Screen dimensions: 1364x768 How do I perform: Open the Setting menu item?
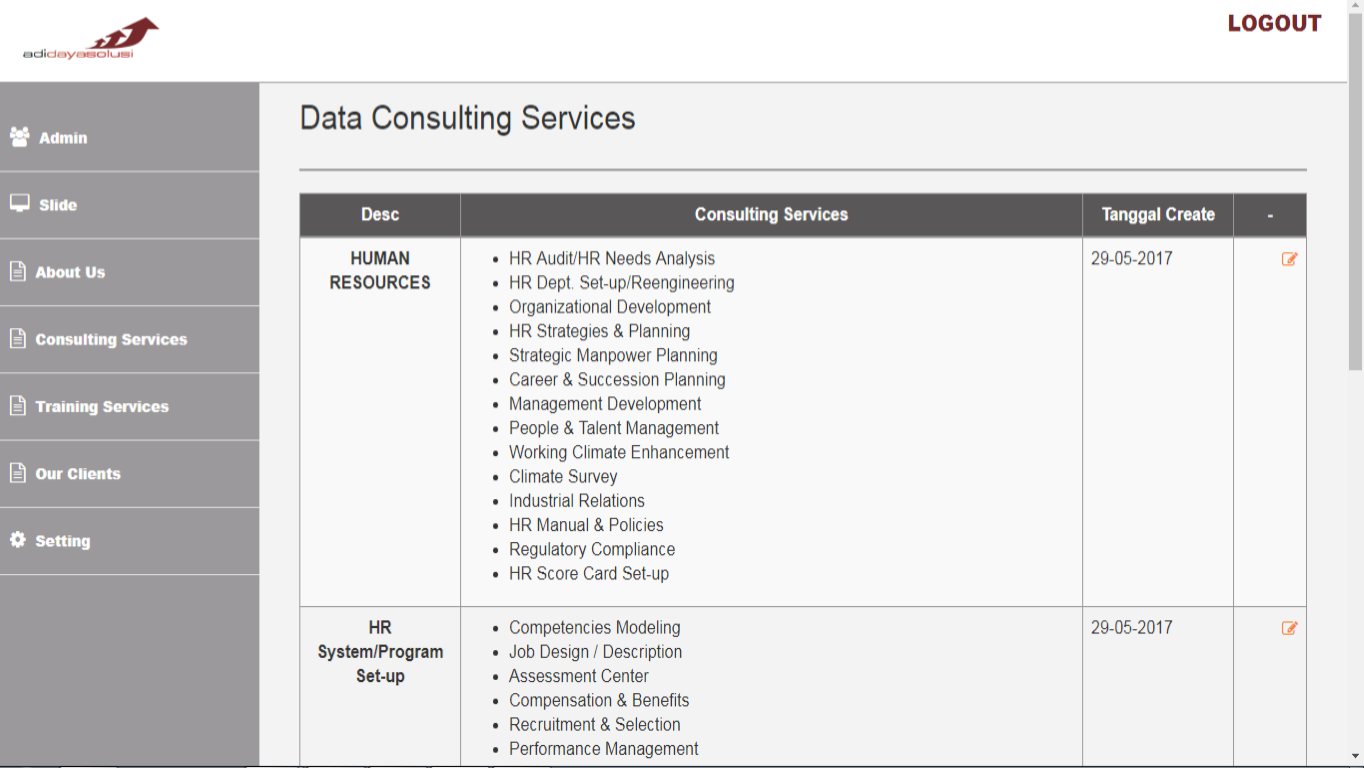63,541
